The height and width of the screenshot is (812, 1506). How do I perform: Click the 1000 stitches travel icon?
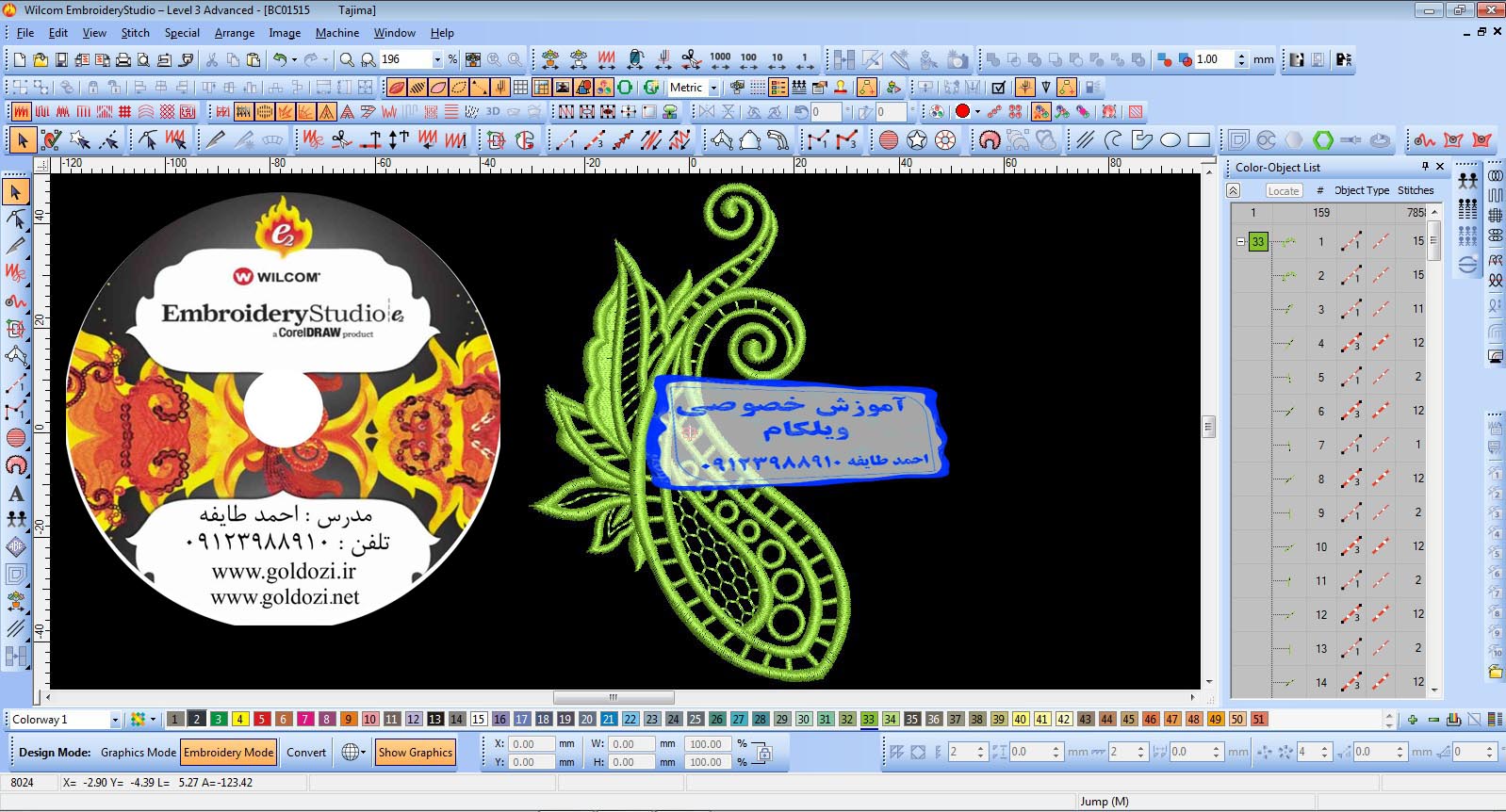pos(720,59)
